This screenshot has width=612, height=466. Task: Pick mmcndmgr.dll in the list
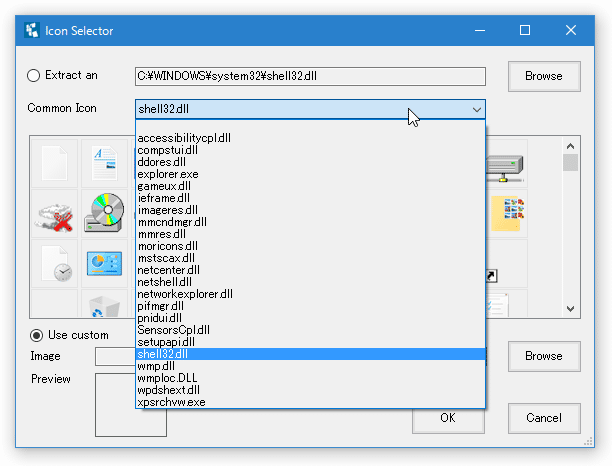310,222
